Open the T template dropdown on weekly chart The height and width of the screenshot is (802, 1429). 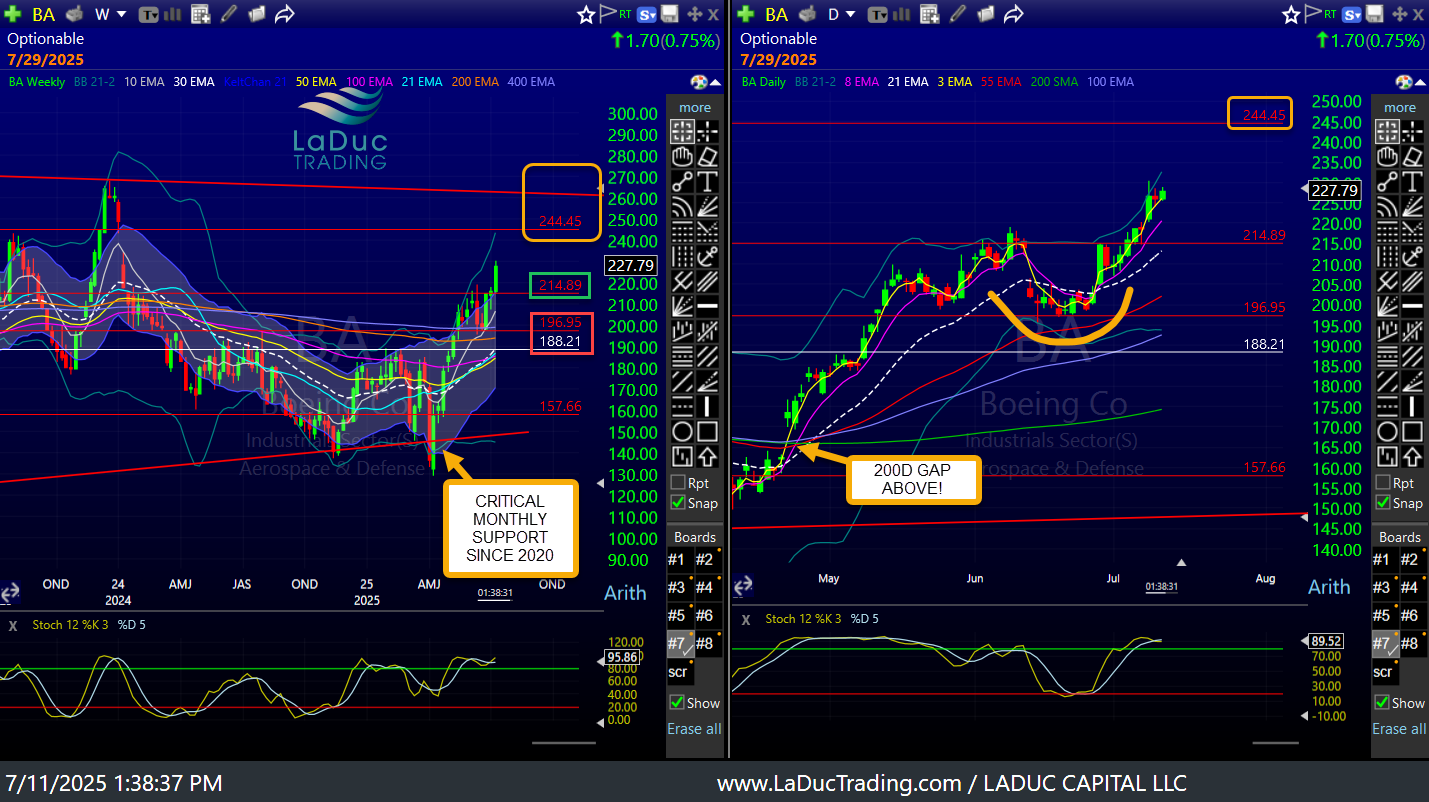click(x=149, y=14)
